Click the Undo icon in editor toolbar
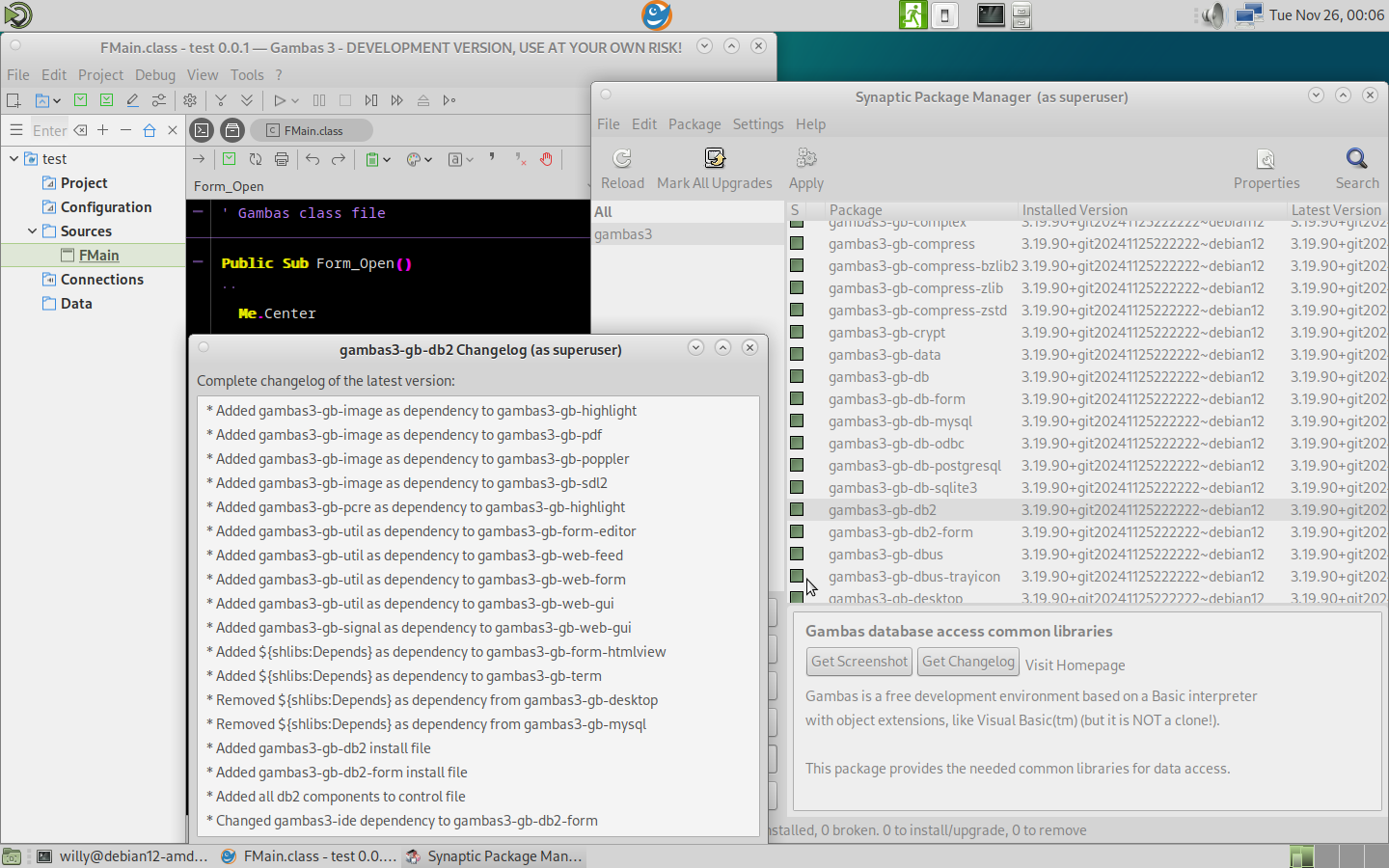This screenshot has width=1389, height=868. [x=313, y=160]
